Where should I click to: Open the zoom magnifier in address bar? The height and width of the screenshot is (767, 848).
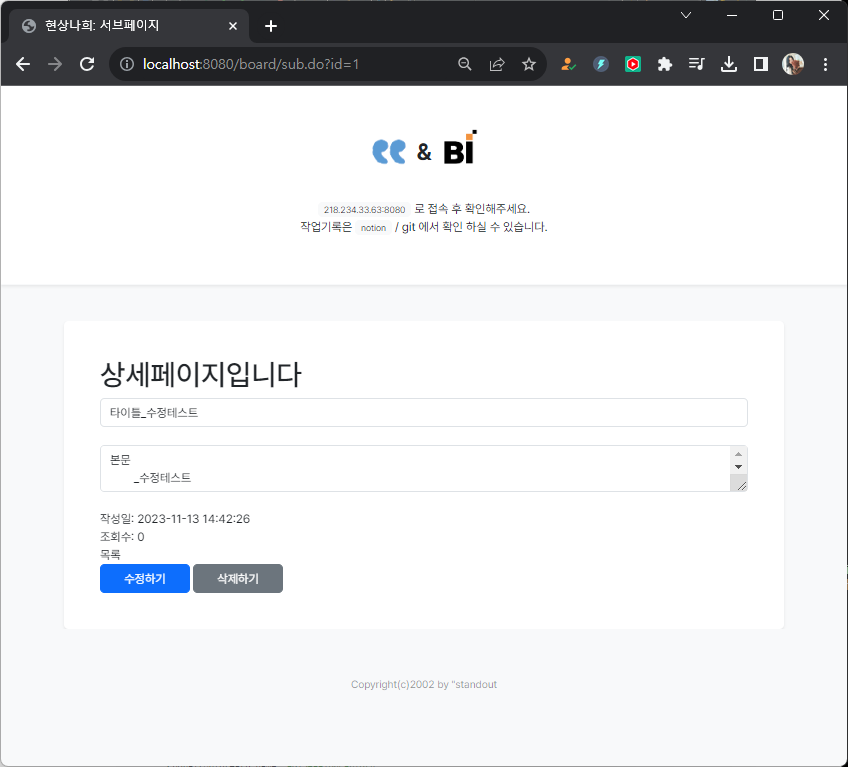pyautogui.click(x=465, y=64)
